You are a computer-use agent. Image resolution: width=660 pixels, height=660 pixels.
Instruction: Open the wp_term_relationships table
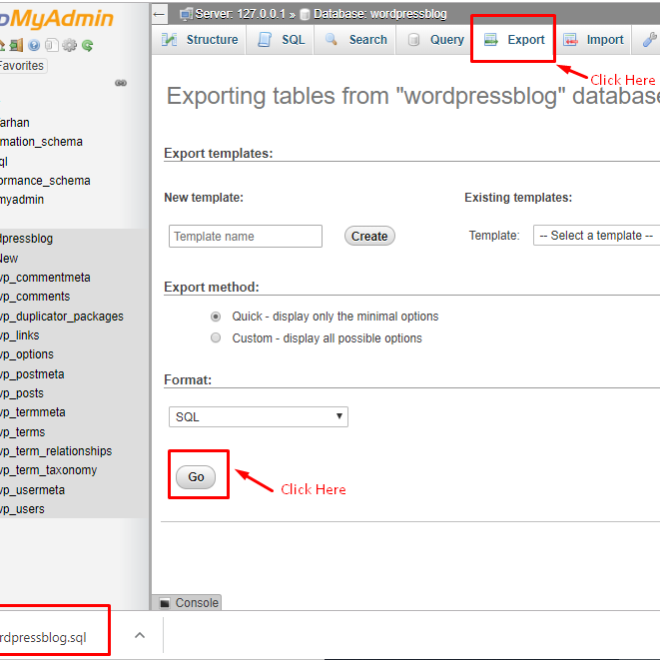[56, 451]
